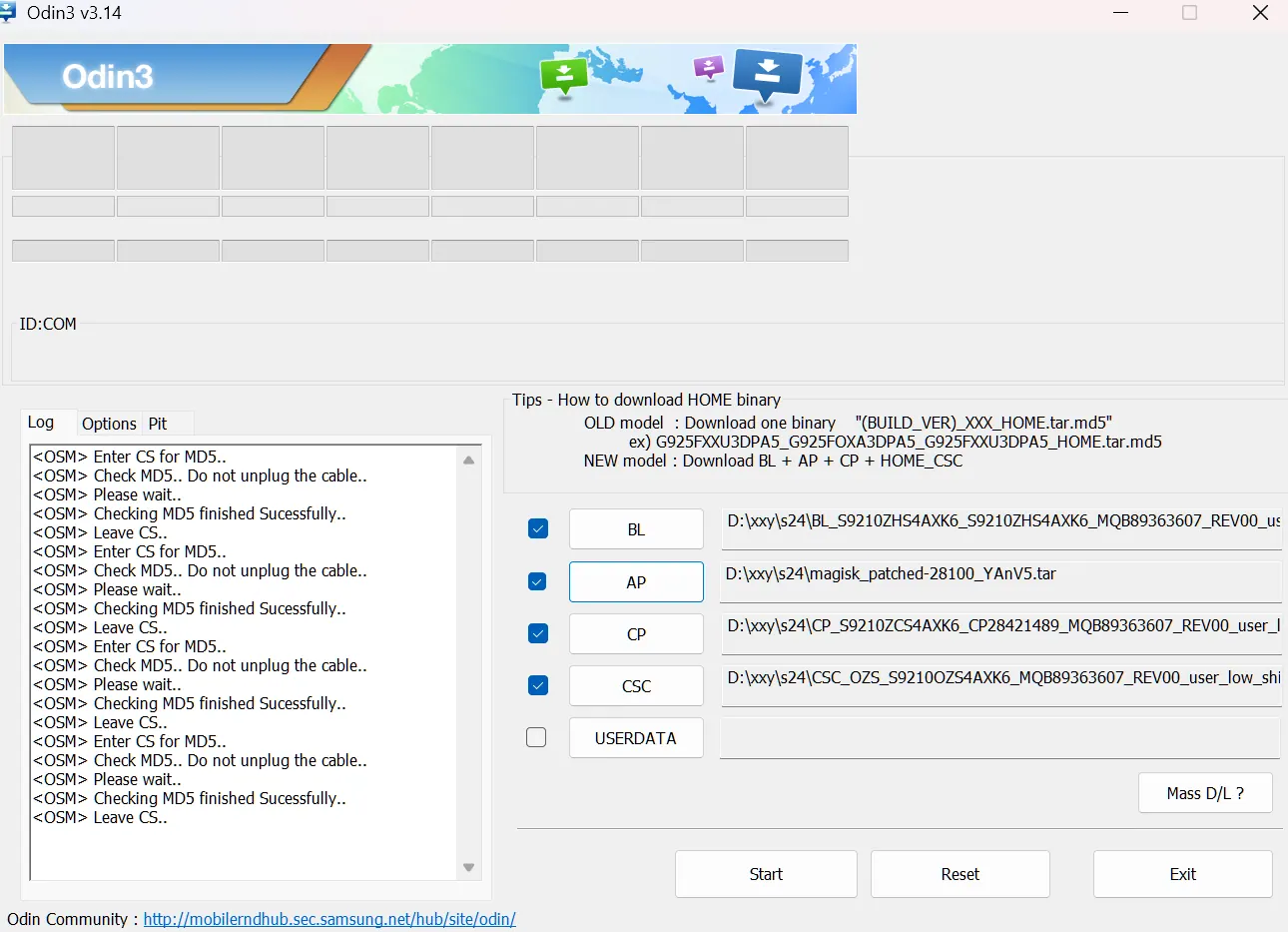The image size is (1288, 932).
Task: Uncheck the BL file checkbox
Action: pos(538,529)
